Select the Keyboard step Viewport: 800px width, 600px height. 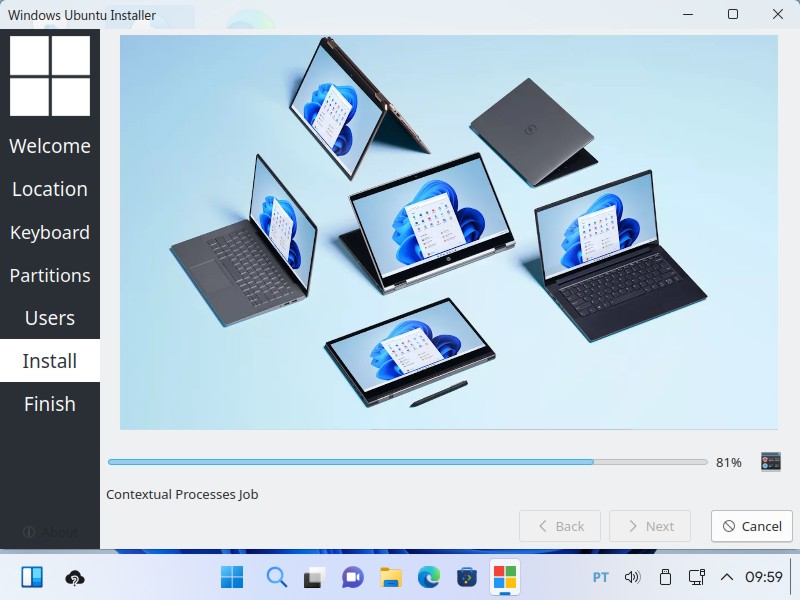(50, 232)
